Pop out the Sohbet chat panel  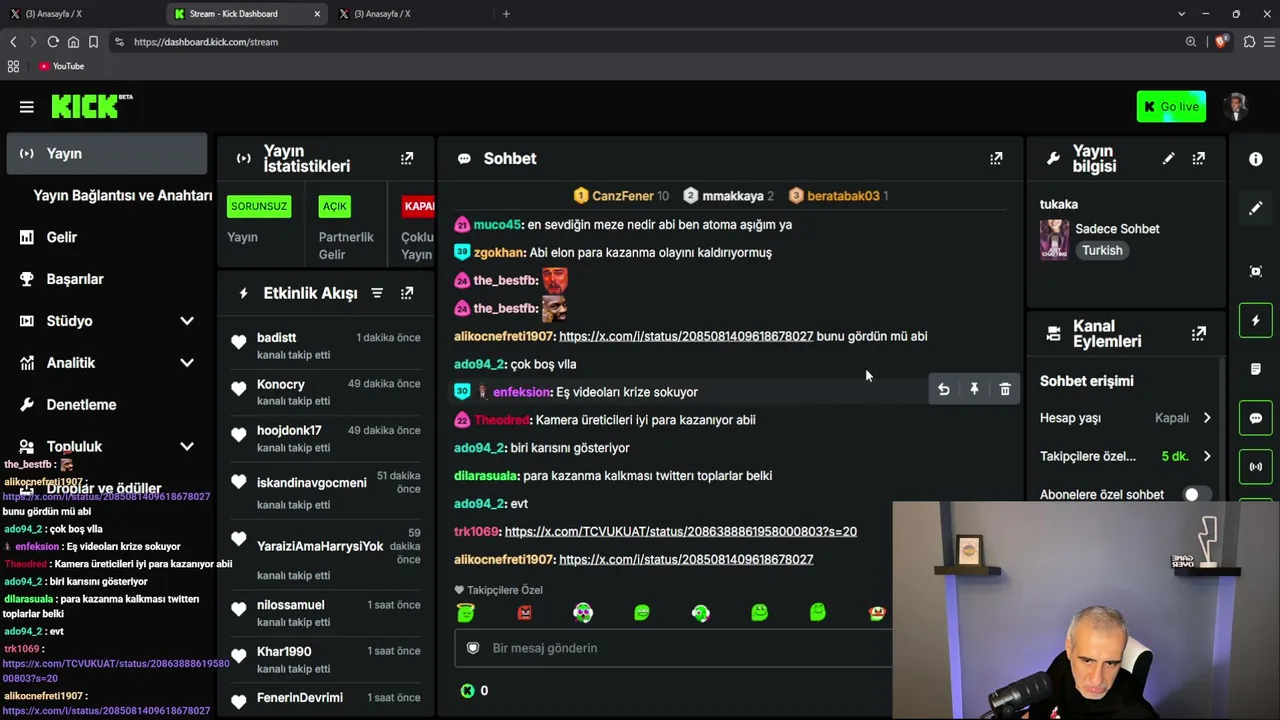pyautogui.click(x=996, y=158)
